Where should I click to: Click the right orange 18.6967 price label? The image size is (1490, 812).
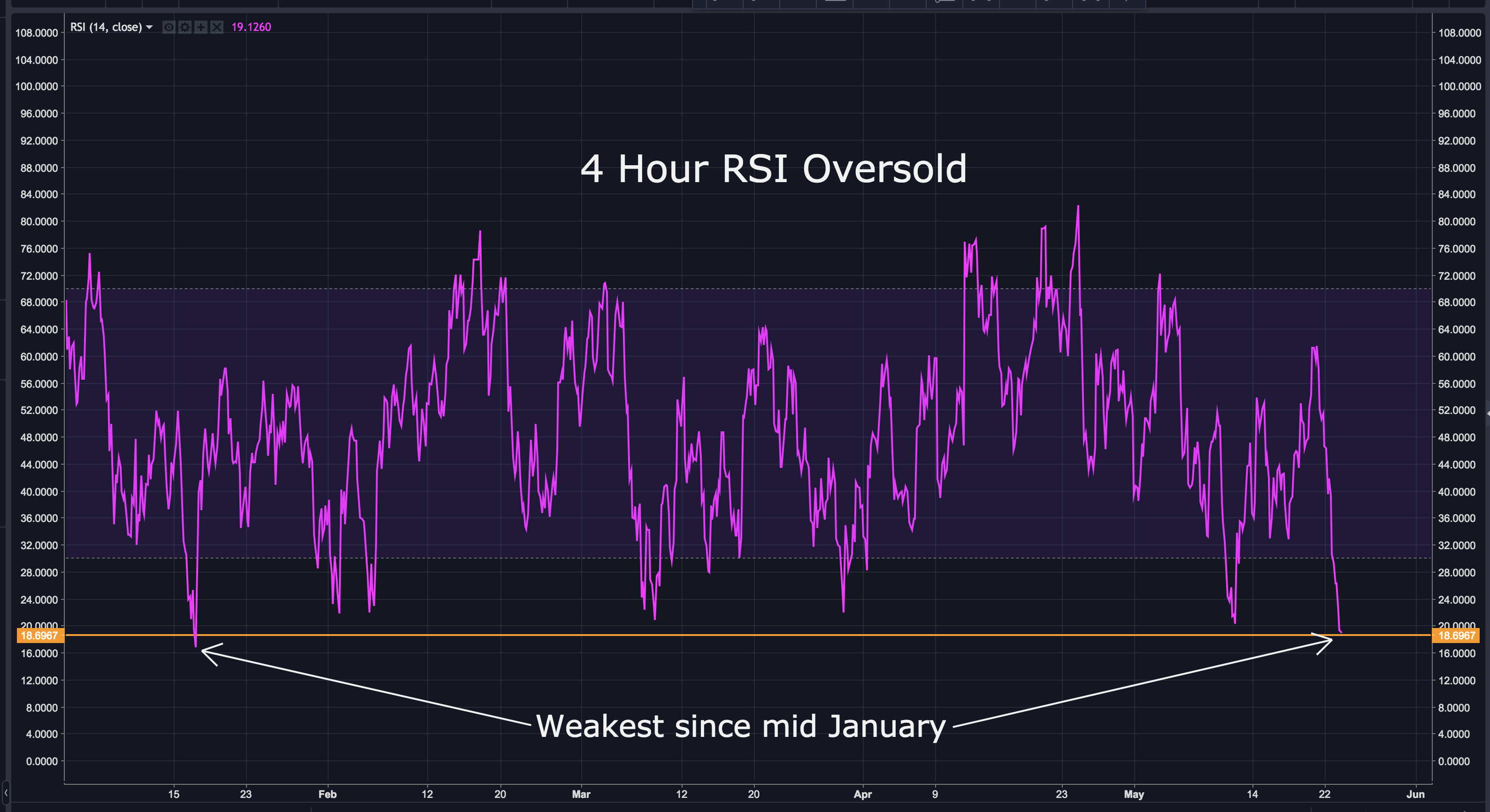(1456, 636)
